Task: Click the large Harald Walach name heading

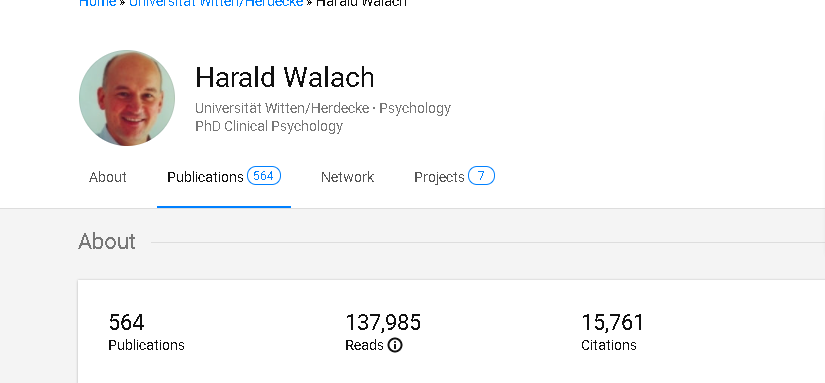Action: coord(285,77)
